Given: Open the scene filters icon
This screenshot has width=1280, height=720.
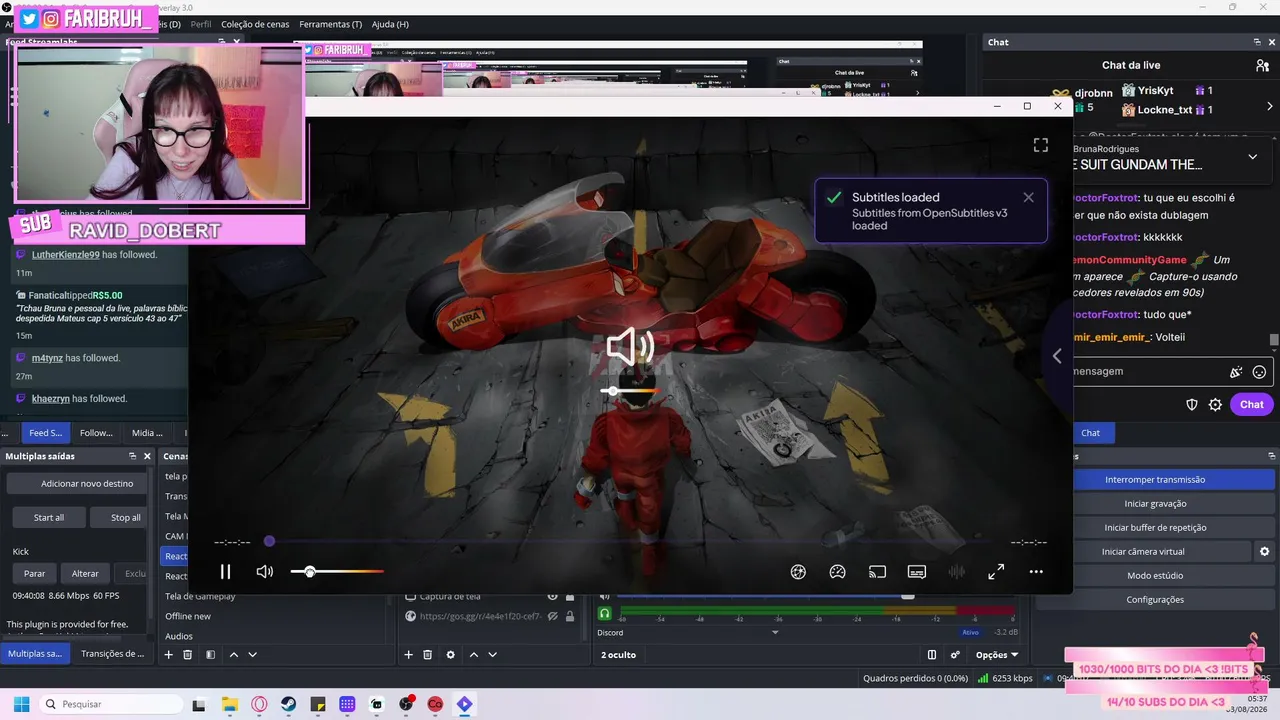Looking at the screenshot, I should click(x=210, y=655).
